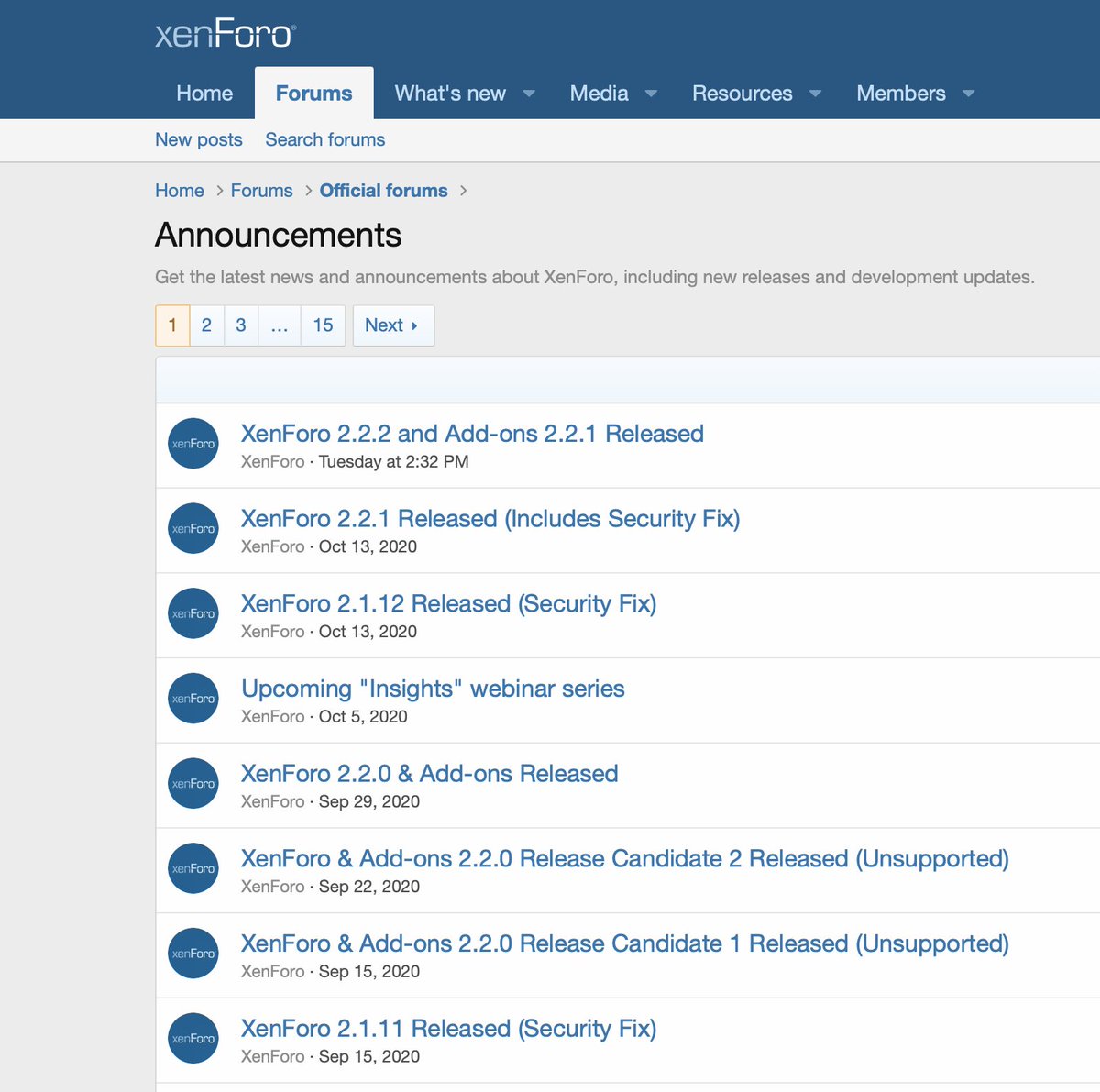
Task: Click the Sep 22, 2020 date
Action: 369,887
